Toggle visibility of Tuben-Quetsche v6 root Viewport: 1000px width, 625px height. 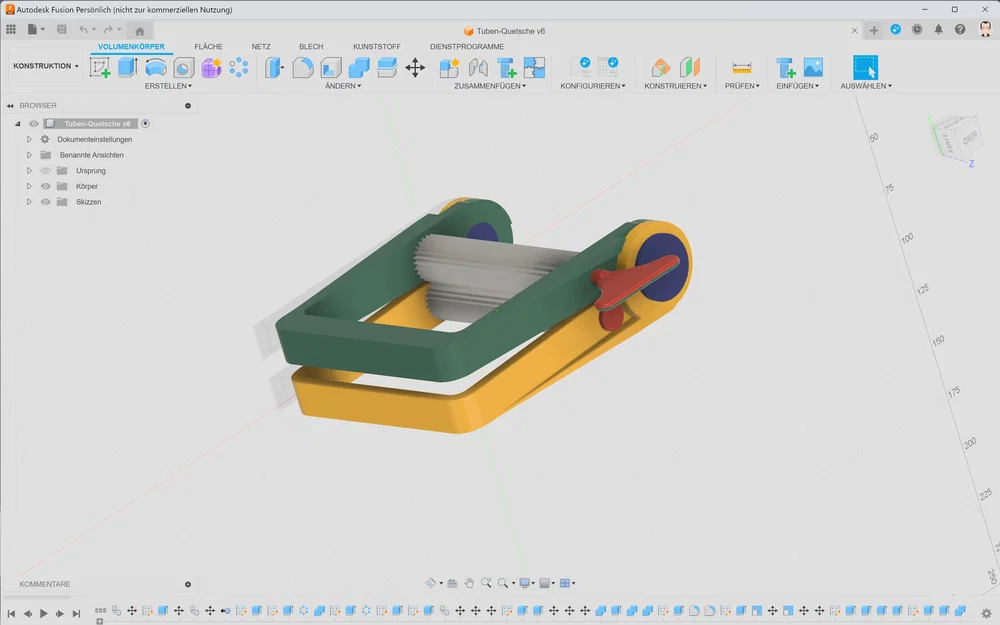[34, 124]
